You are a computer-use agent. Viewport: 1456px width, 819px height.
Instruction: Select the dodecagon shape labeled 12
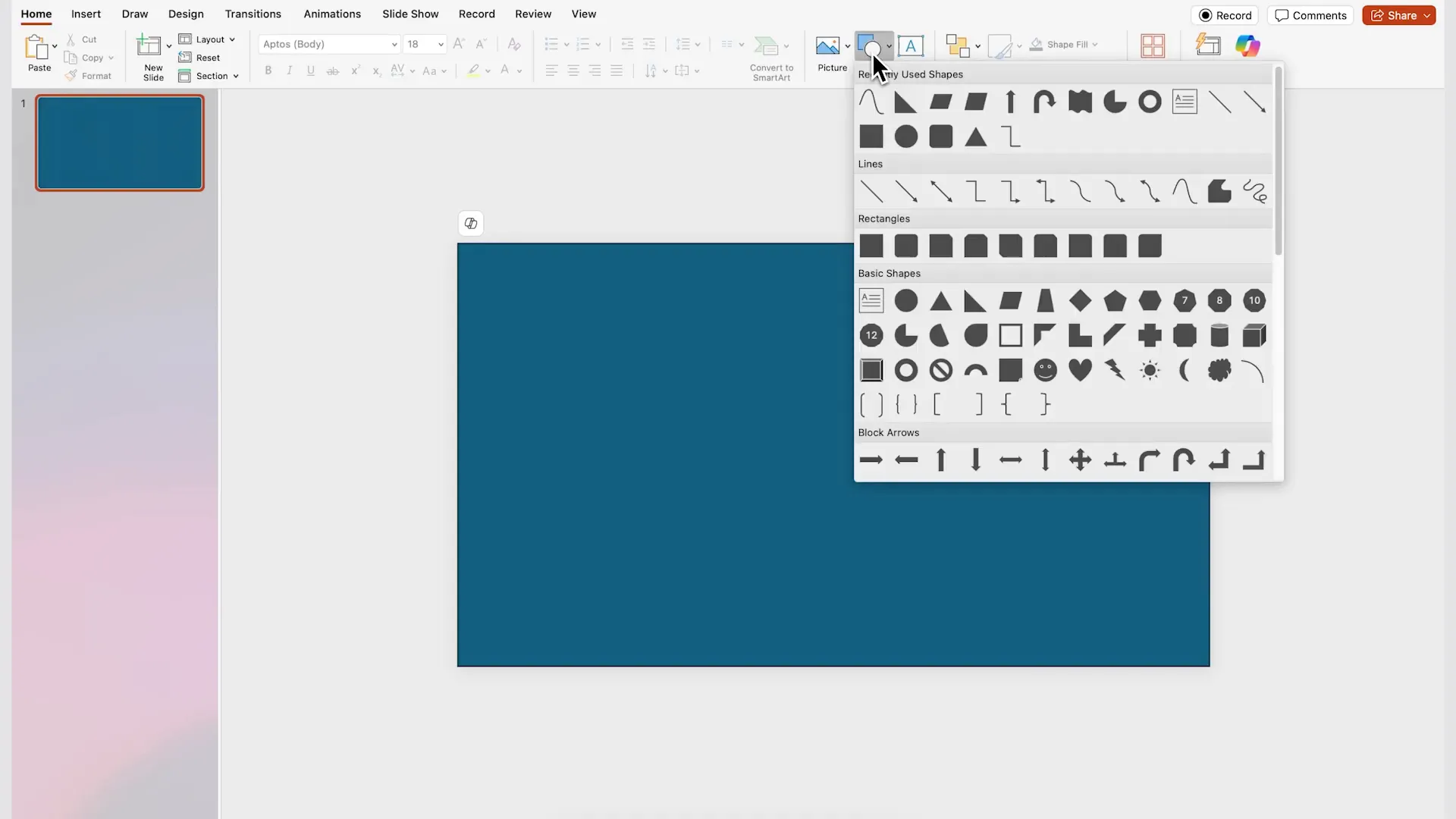871,335
